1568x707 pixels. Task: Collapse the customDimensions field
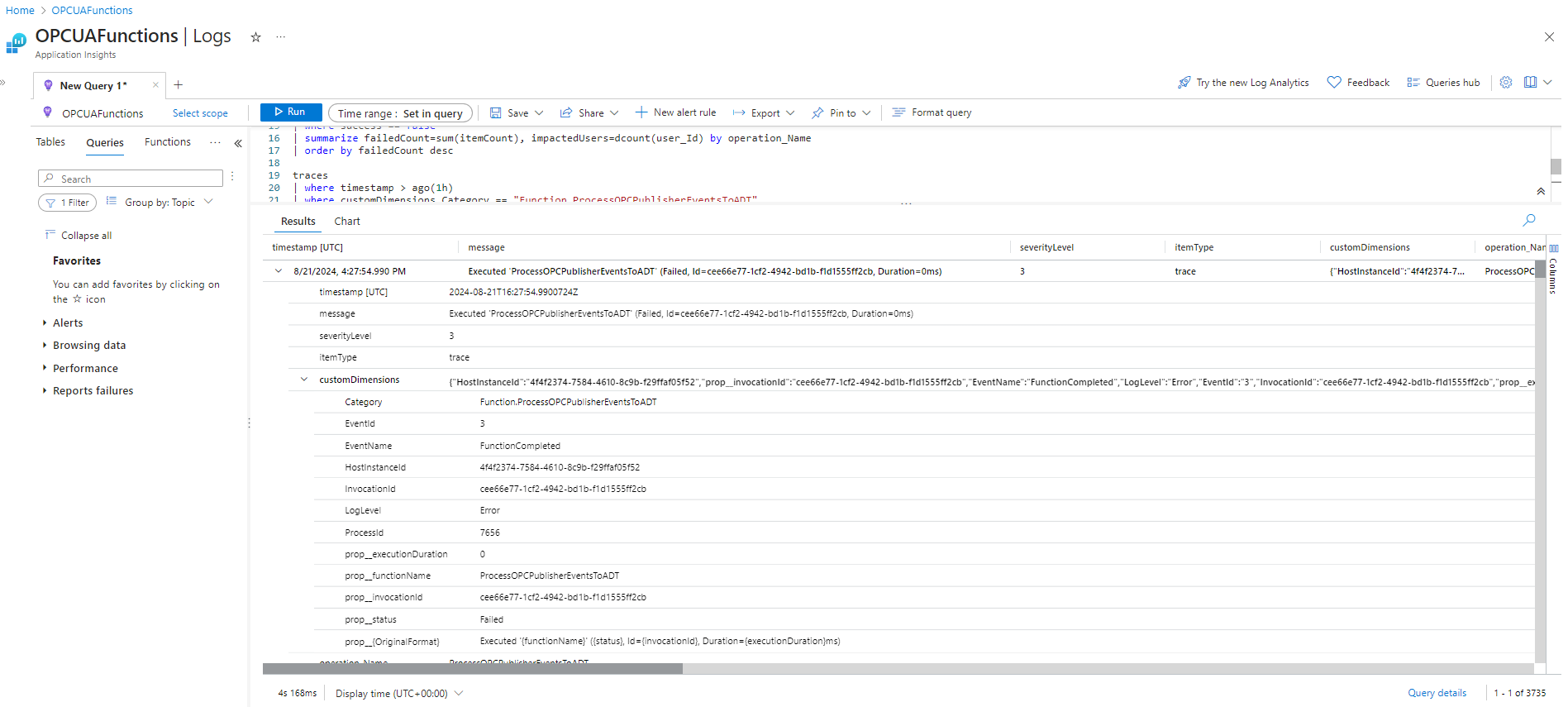pos(304,380)
